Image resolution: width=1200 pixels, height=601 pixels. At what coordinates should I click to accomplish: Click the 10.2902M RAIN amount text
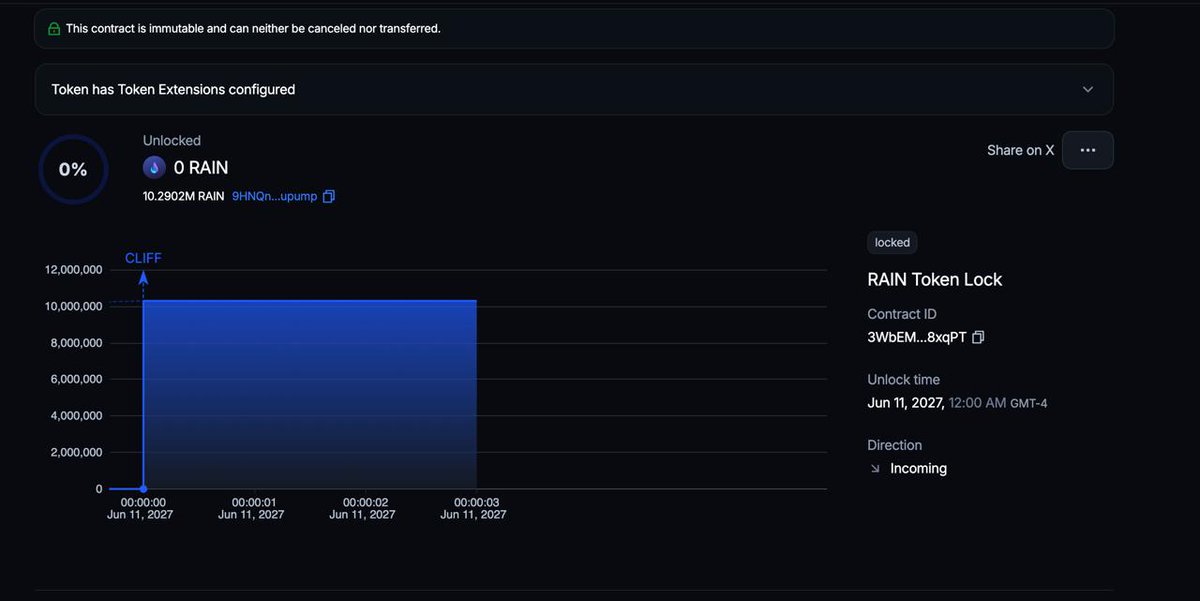click(x=183, y=197)
